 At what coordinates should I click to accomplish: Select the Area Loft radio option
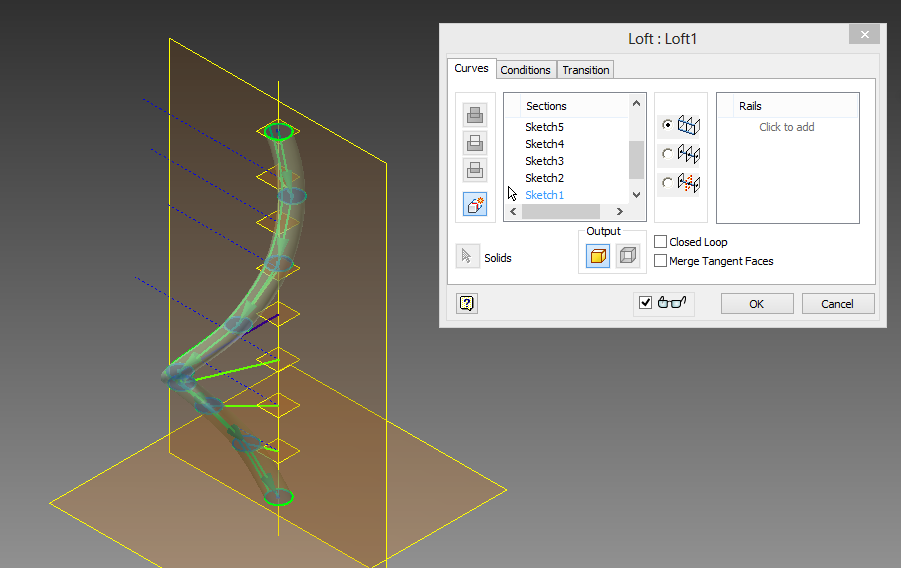tap(667, 182)
